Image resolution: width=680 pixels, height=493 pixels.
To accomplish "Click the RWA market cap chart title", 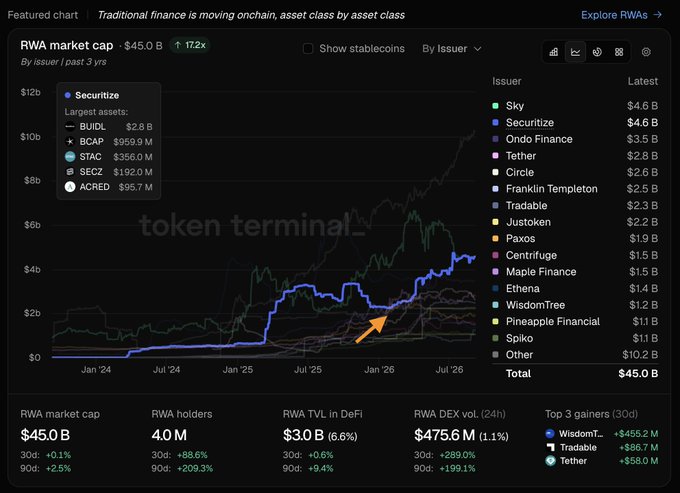I will click(x=67, y=45).
